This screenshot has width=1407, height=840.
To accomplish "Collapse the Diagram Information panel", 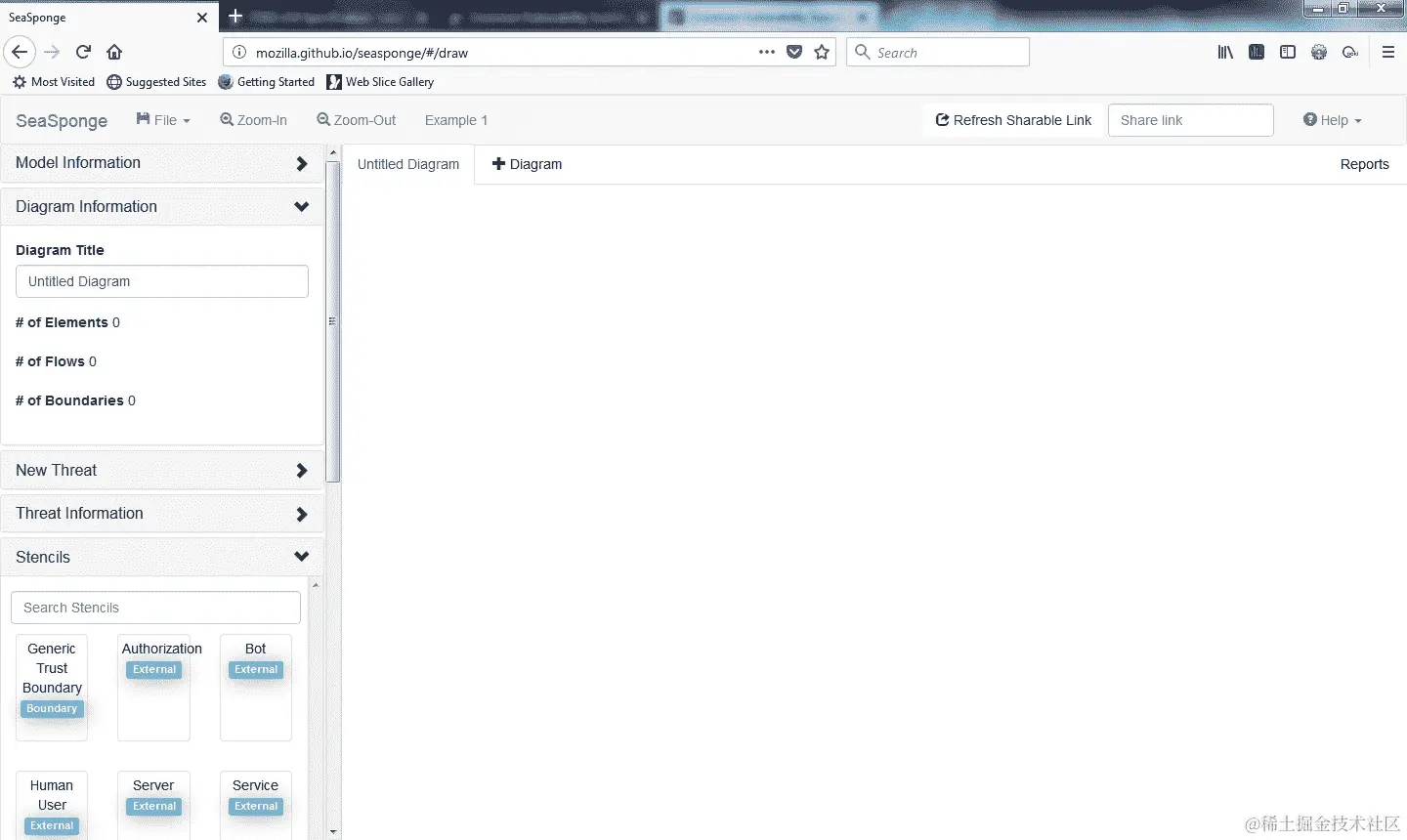I will pos(162,207).
